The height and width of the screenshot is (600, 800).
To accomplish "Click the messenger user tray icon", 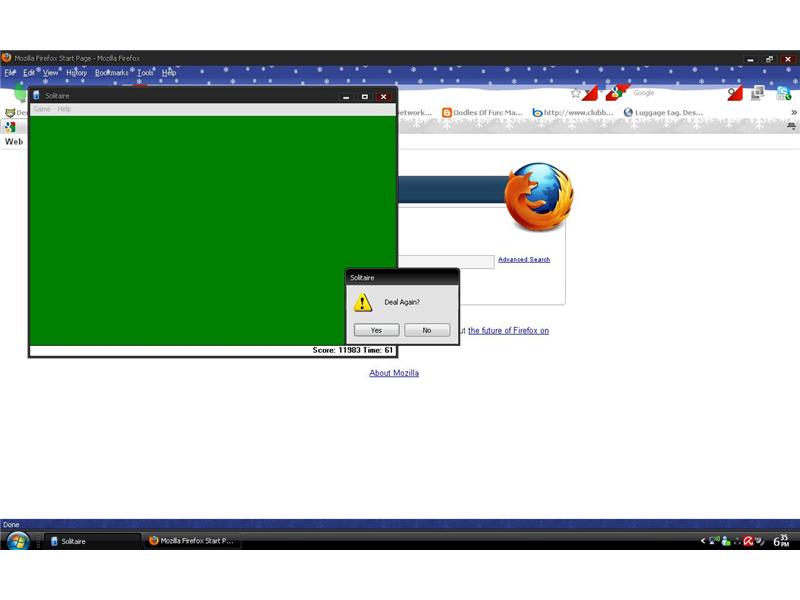I will point(726,541).
